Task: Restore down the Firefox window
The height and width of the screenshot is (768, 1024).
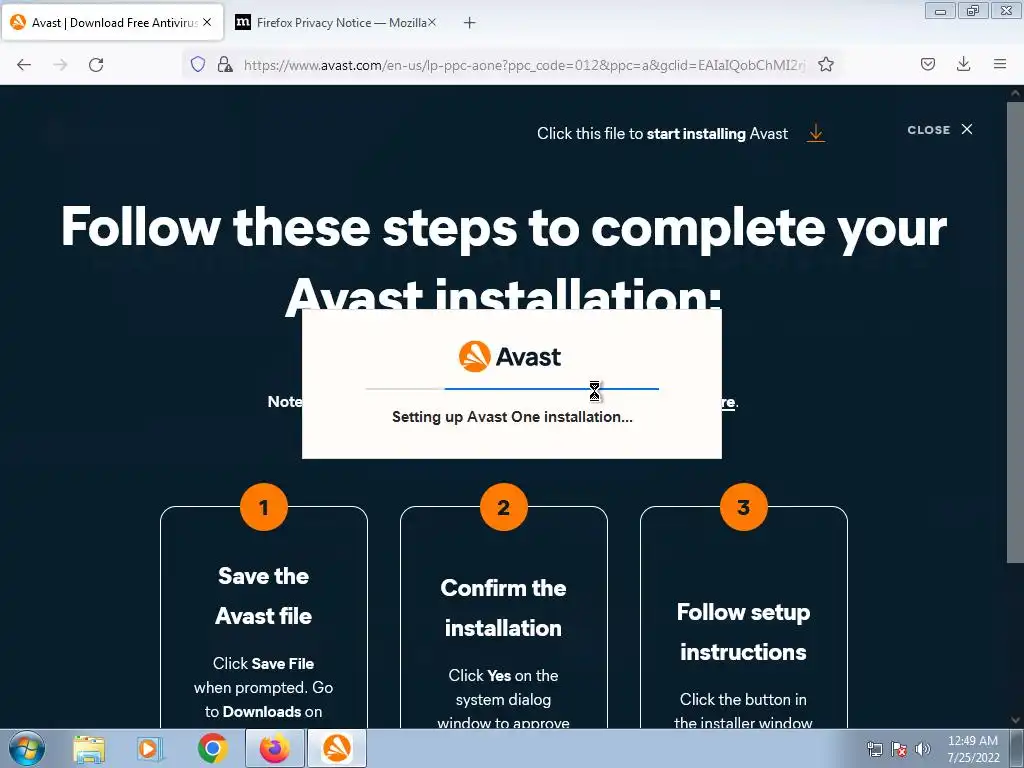Action: 973,11
